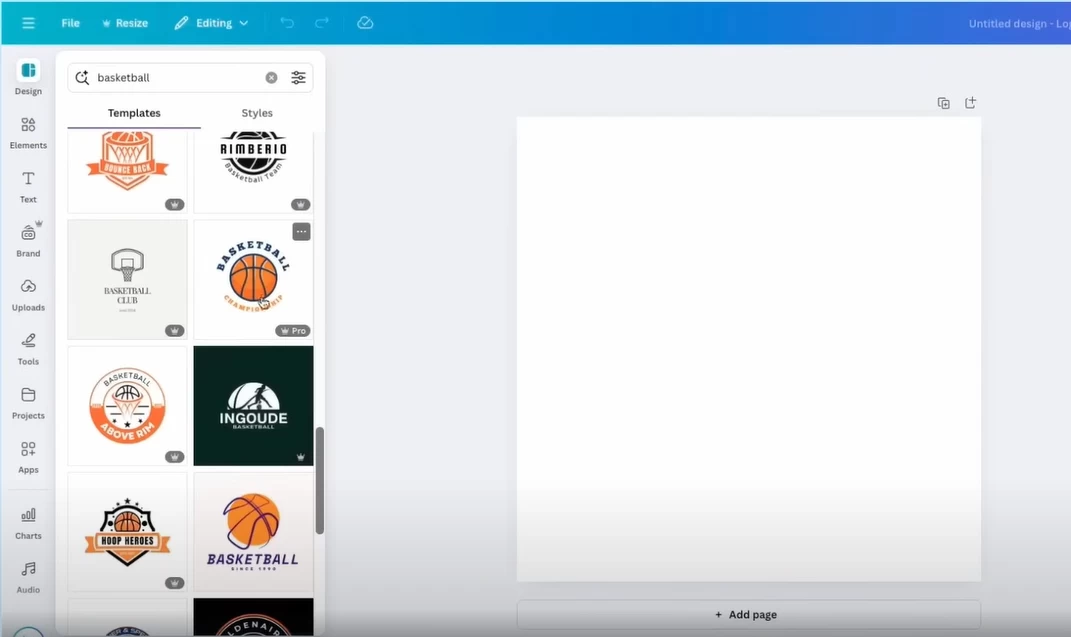Open the File menu
The width and height of the screenshot is (1071, 637).
point(70,23)
